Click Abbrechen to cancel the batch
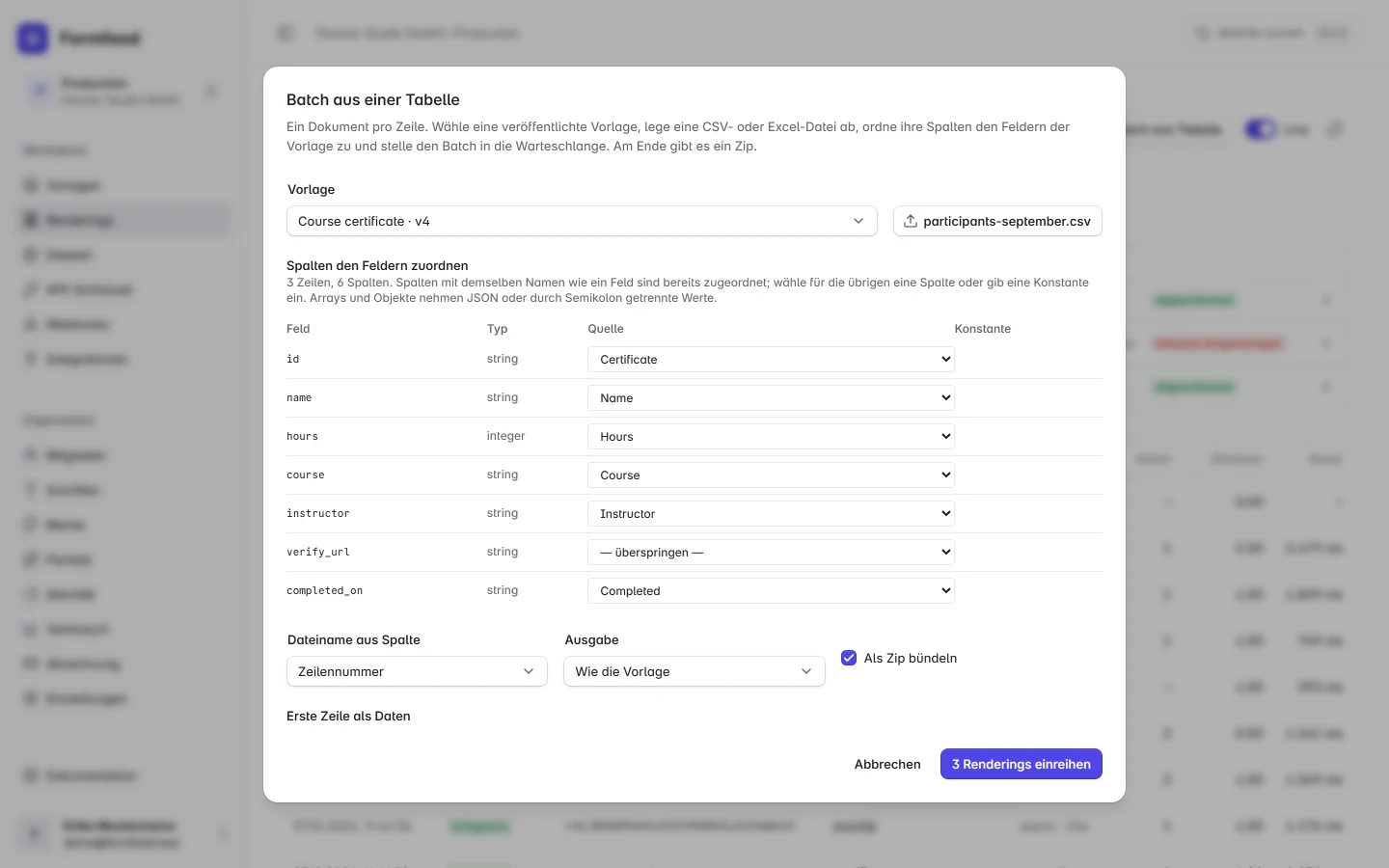Image resolution: width=1389 pixels, height=868 pixels. coord(887,764)
